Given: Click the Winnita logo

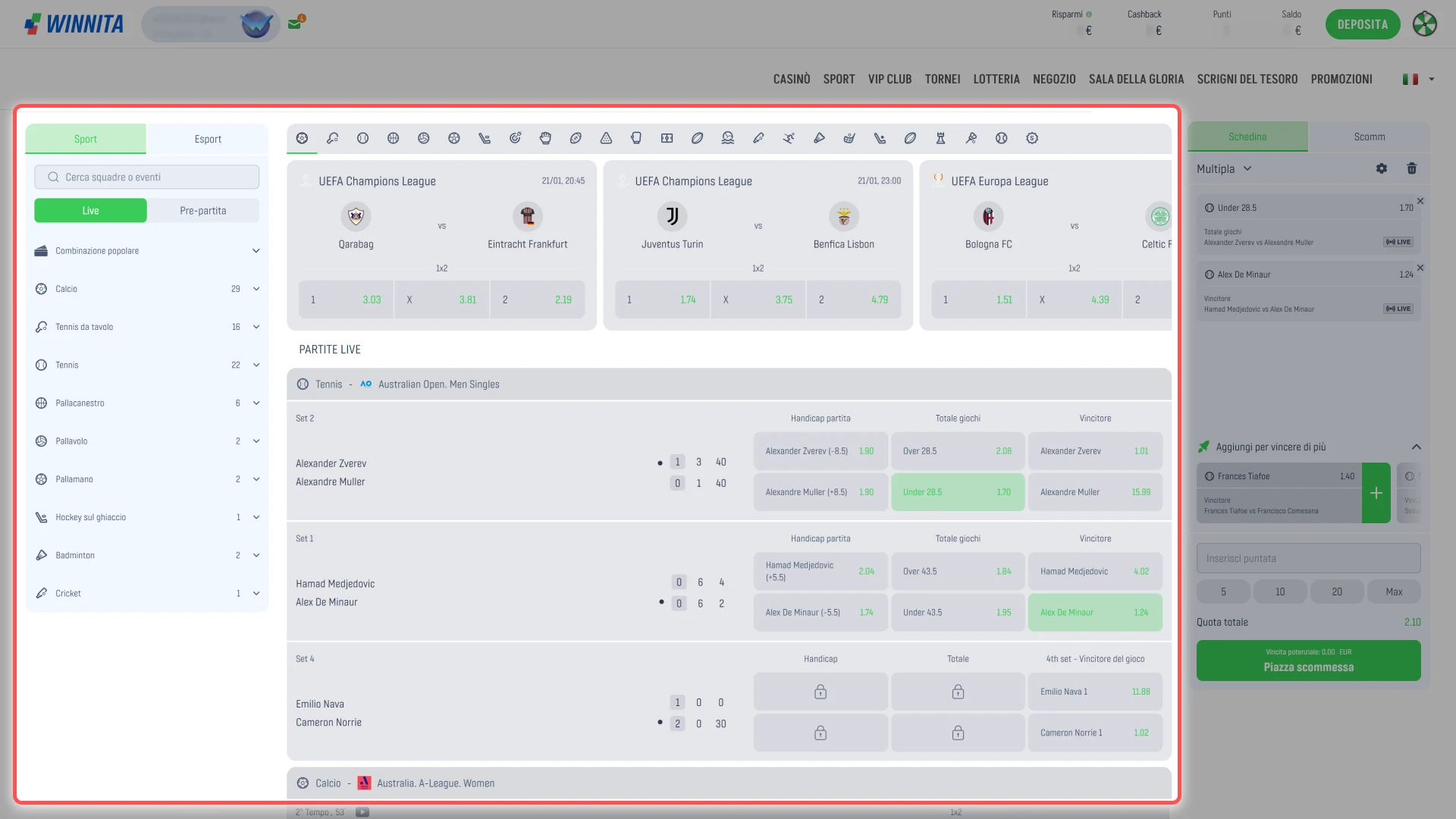Looking at the screenshot, I should coord(74,24).
